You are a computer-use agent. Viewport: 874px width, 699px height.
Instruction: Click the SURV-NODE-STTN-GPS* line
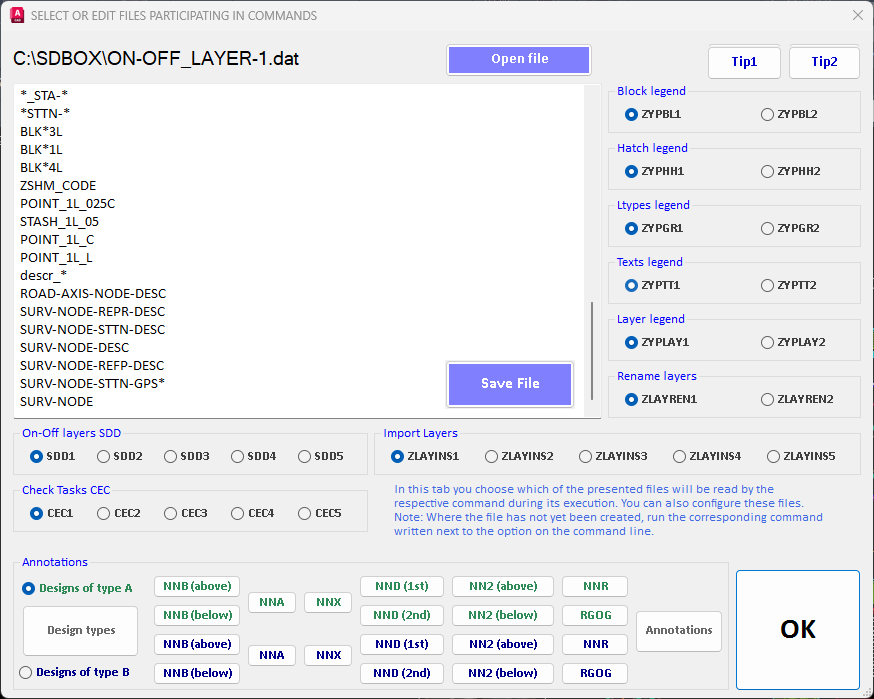point(93,384)
